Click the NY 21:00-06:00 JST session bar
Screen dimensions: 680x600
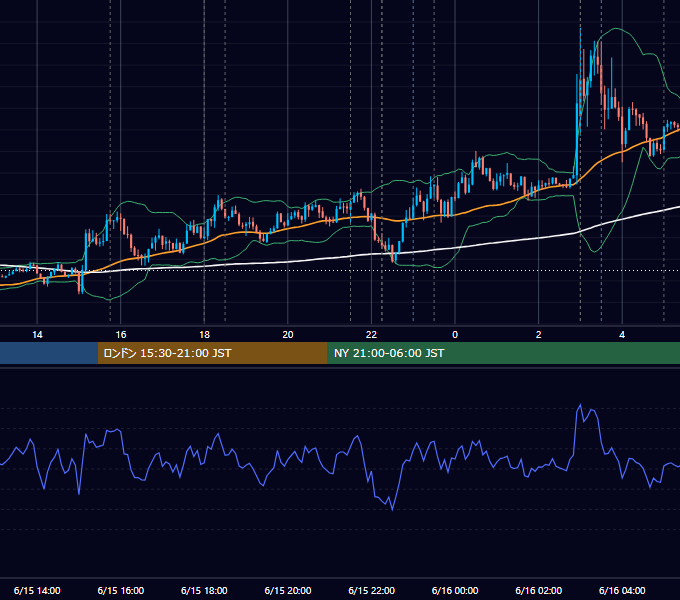pos(503,353)
